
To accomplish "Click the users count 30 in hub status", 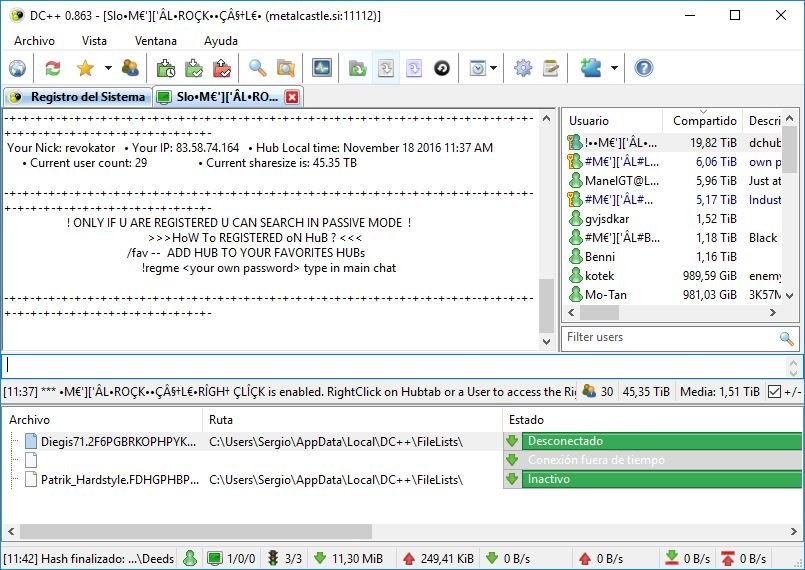I will coord(599,392).
